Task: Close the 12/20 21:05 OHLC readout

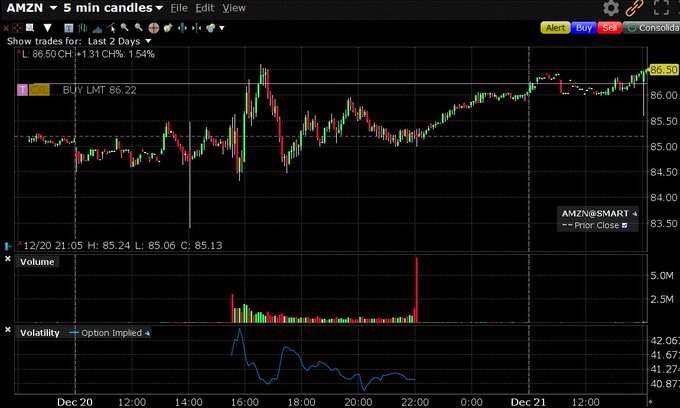Action: click(20, 243)
